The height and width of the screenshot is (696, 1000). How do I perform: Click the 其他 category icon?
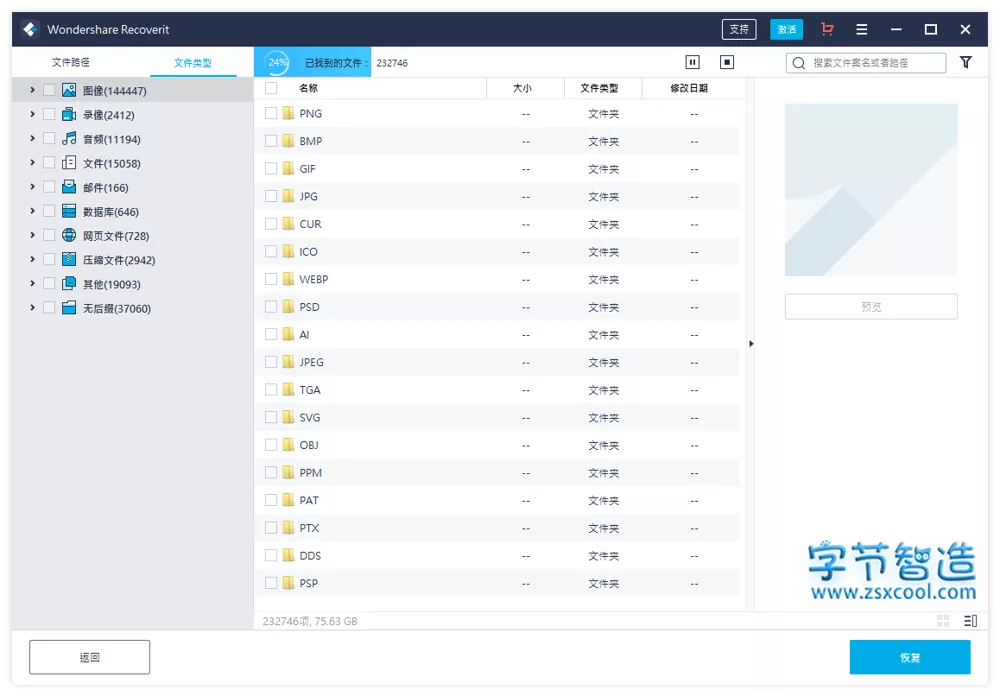(69, 283)
